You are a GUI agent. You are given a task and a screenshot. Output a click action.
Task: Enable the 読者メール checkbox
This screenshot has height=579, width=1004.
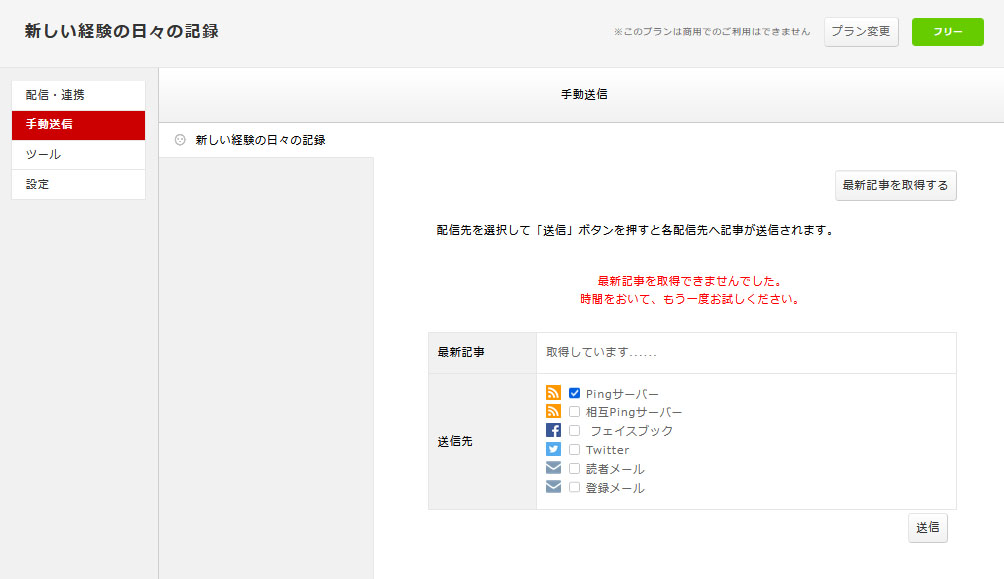[x=574, y=468]
